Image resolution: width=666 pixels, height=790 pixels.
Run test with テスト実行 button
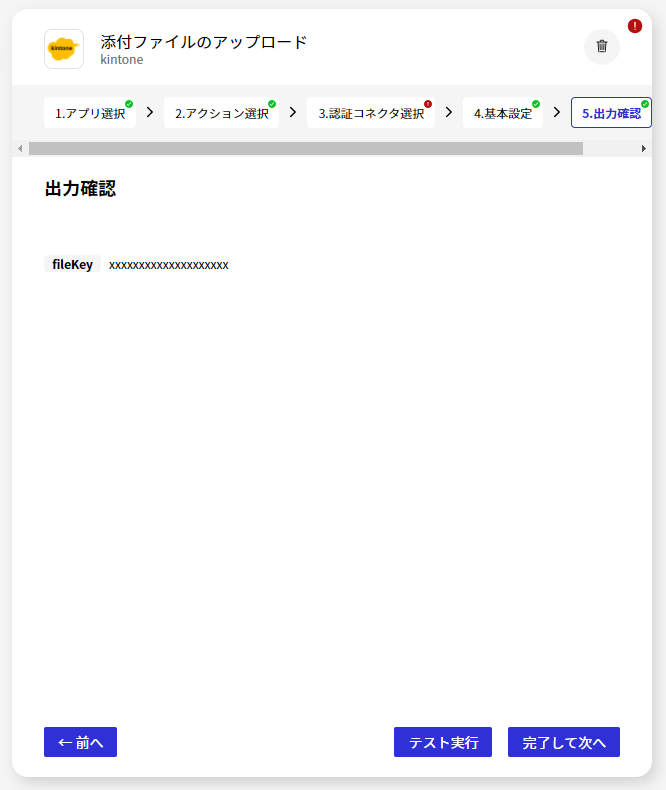[442, 742]
